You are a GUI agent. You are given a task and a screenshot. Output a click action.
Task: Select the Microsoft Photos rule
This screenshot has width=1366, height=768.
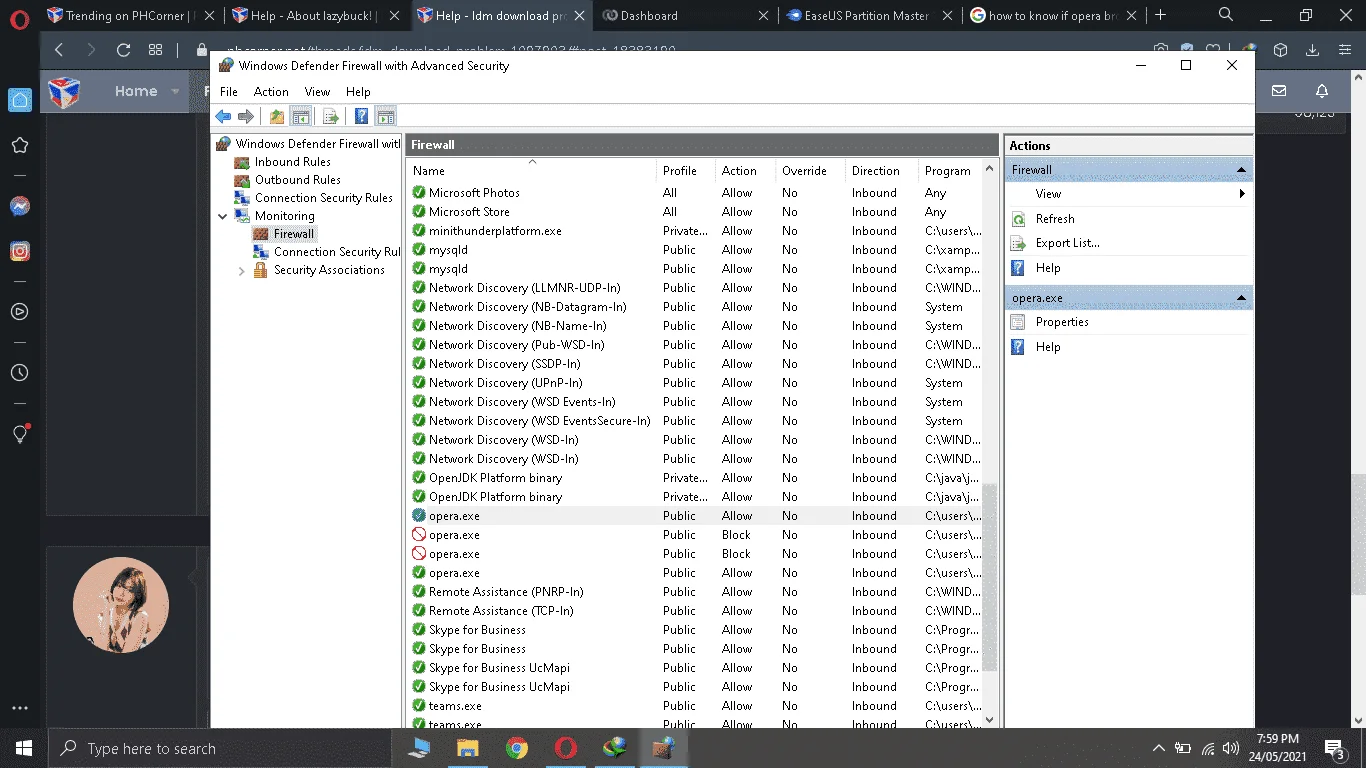(x=474, y=193)
